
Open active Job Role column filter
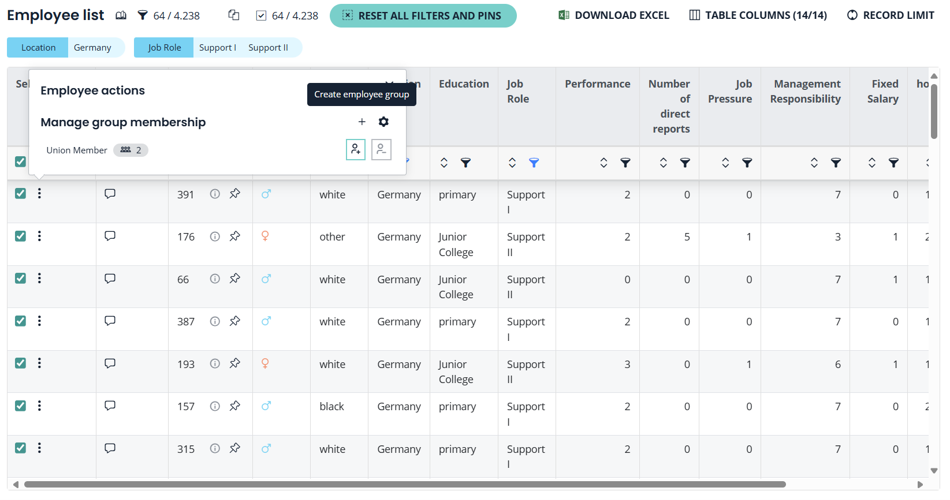click(x=534, y=163)
